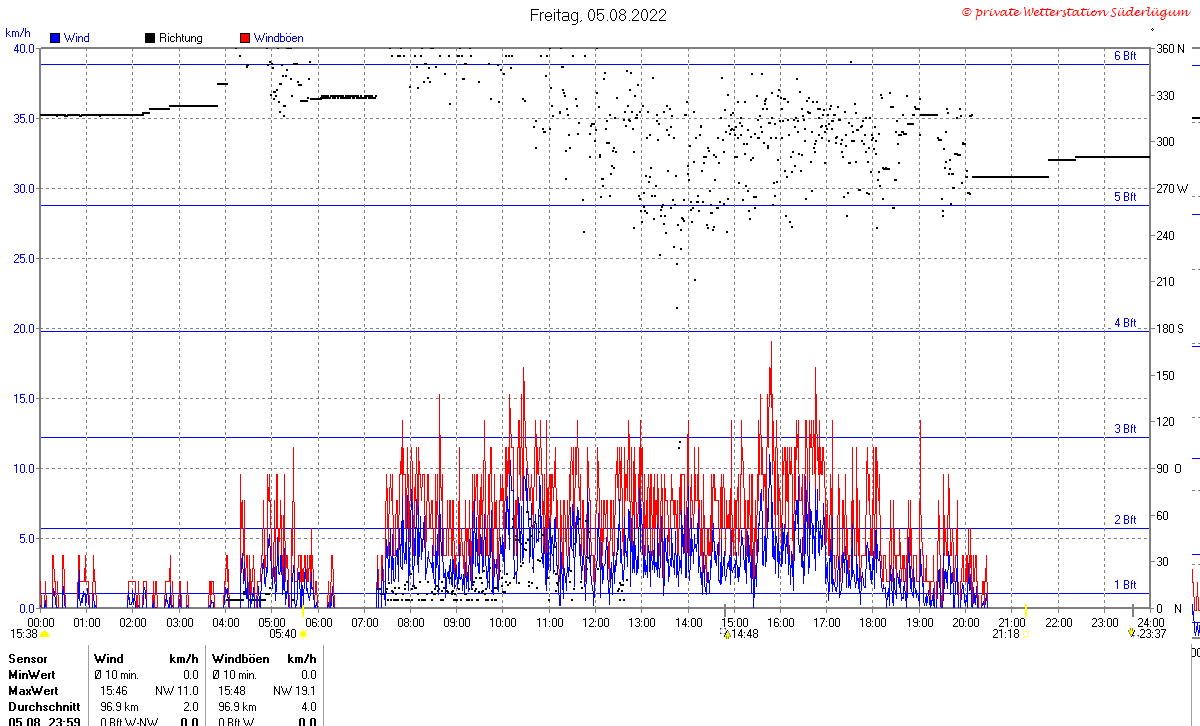Click the 360 N direction axis label
The width and height of the screenshot is (1200, 726).
pyautogui.click(x=1170, y=49)
